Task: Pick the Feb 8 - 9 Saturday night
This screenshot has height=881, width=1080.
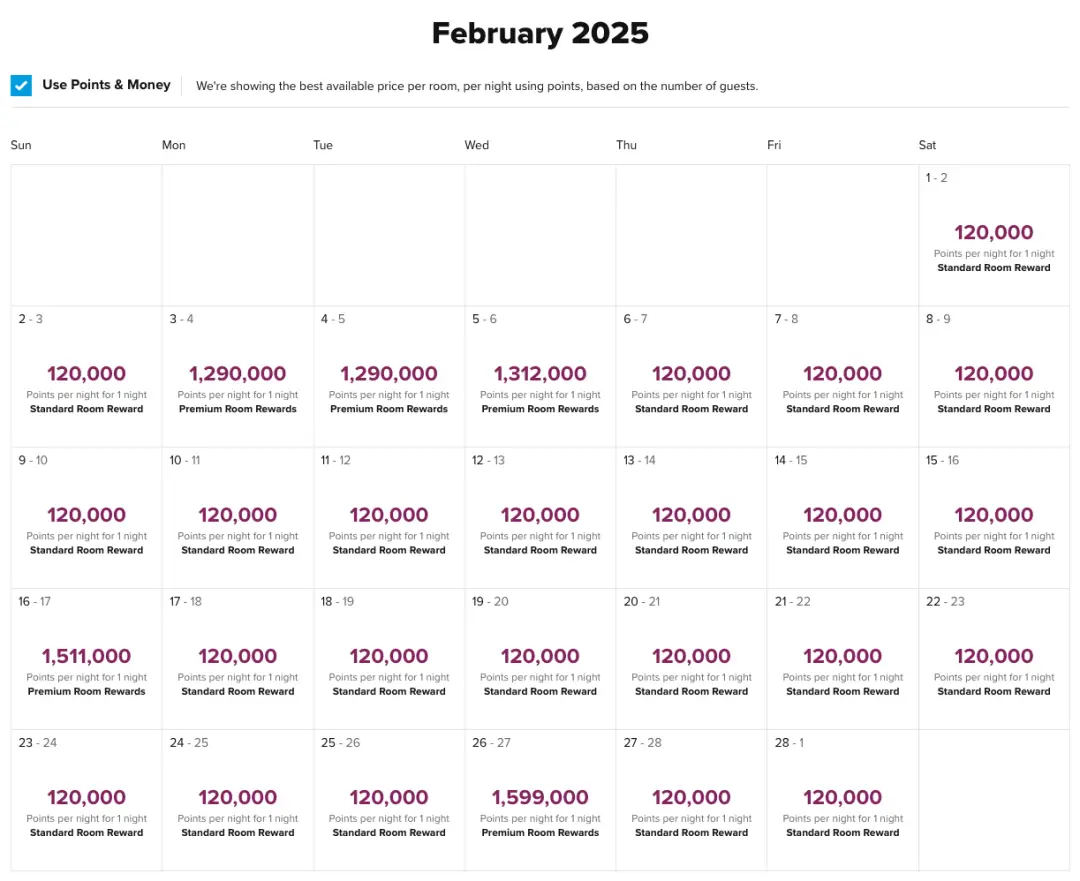Action: point(994,378)
